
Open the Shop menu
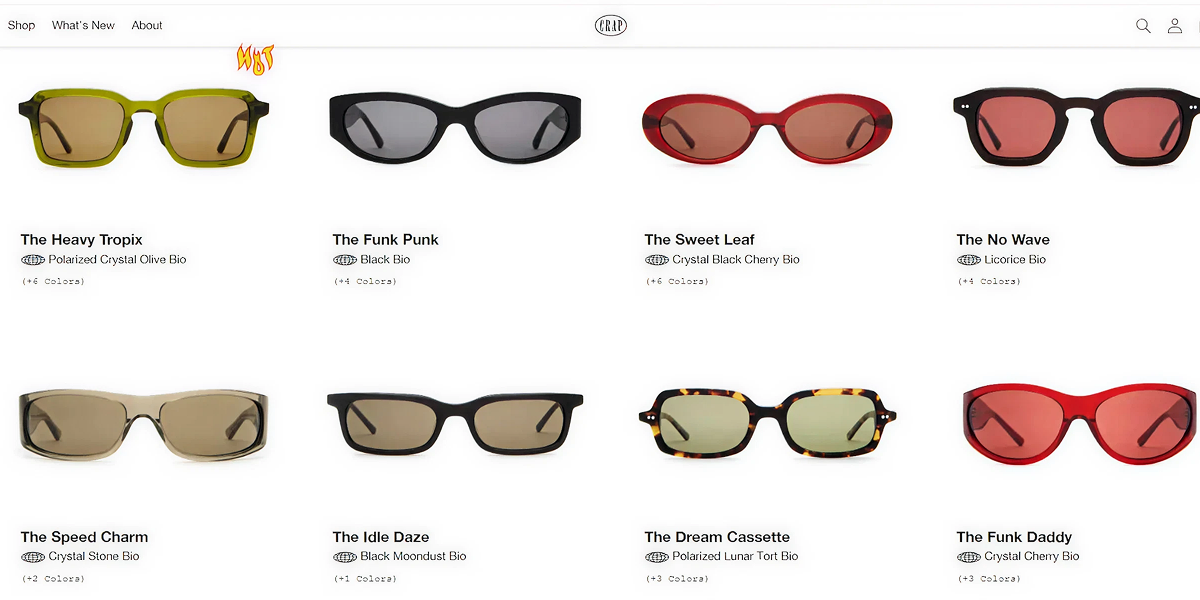pos(22,26)
